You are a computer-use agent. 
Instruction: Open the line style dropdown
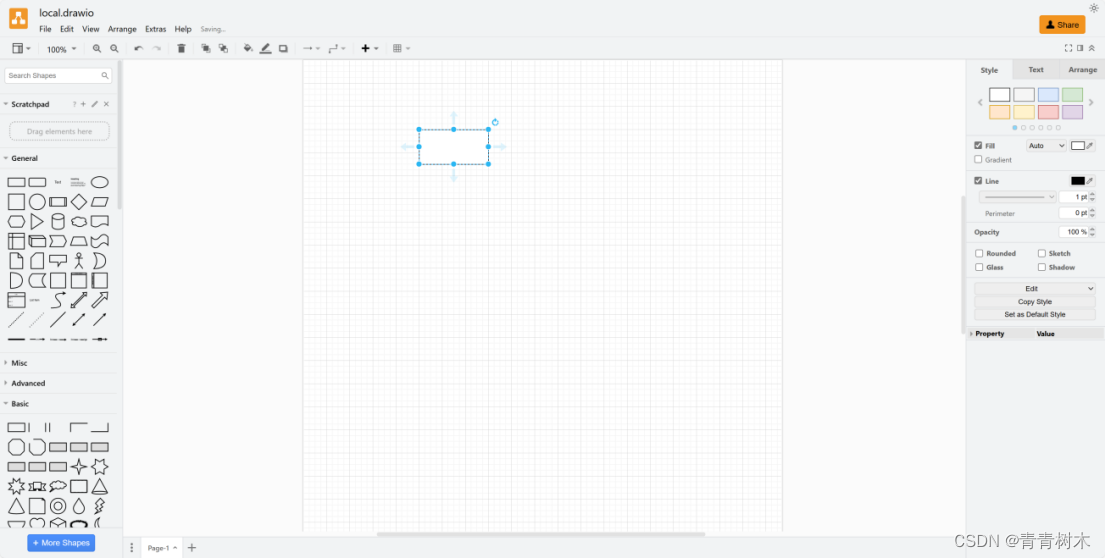point(1017,197)
